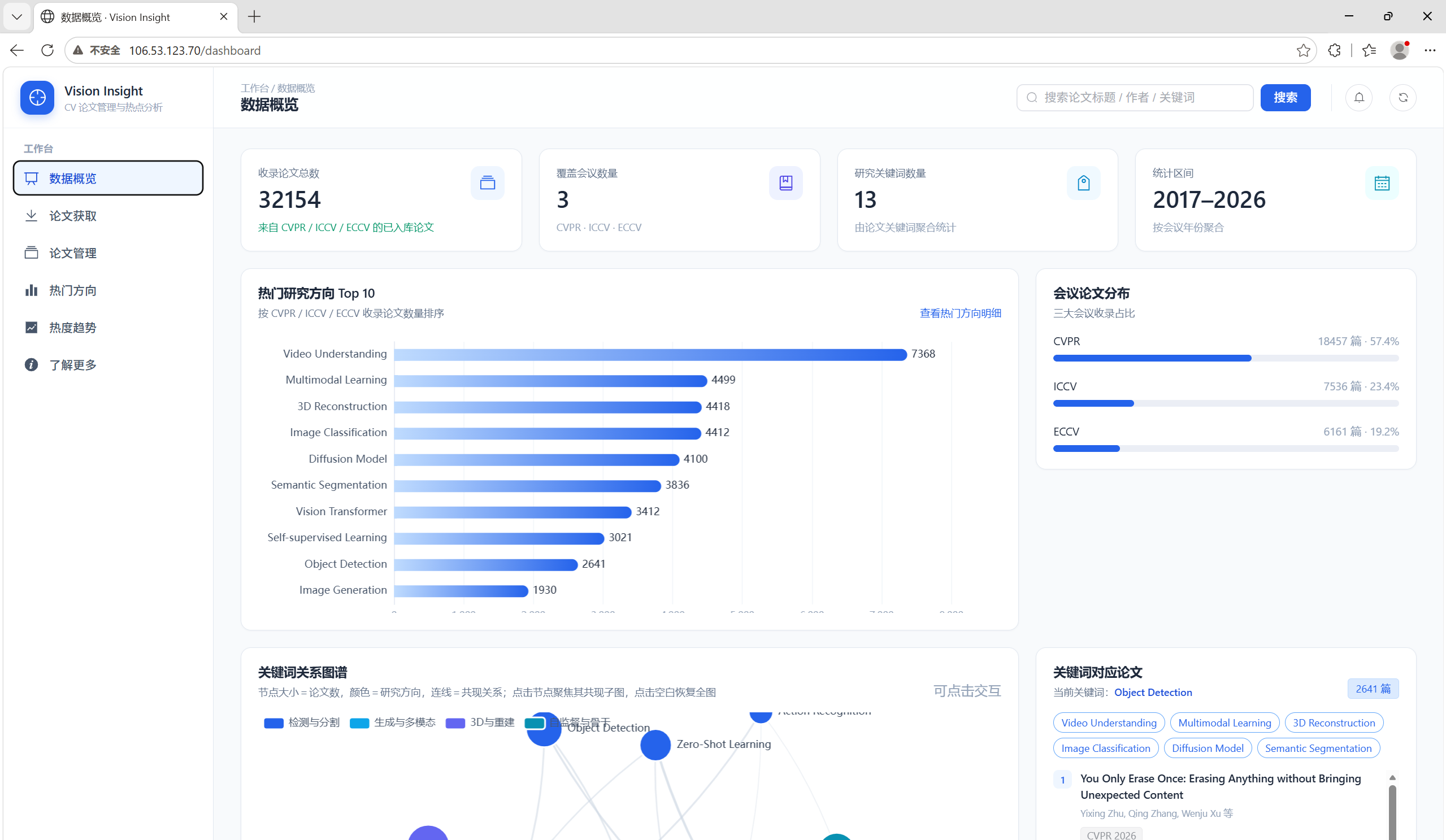The height and width of the screenshot is (840, 1446).
Task: Click the 收录论文总数 card archive icon
Action: click(487, 183)
